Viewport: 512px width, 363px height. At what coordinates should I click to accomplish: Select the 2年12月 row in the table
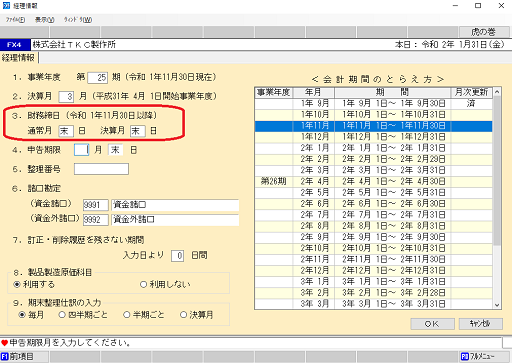click(374, 270)
